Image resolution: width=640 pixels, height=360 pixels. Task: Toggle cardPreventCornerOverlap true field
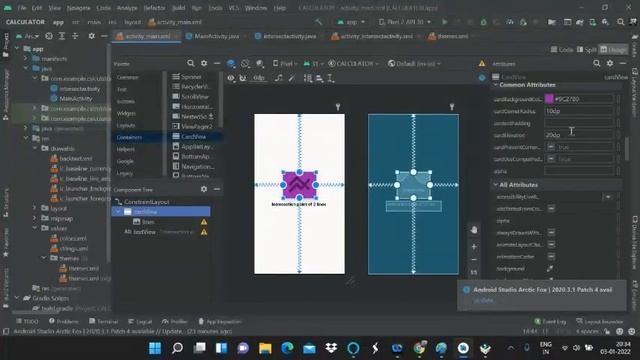[579, 147]
